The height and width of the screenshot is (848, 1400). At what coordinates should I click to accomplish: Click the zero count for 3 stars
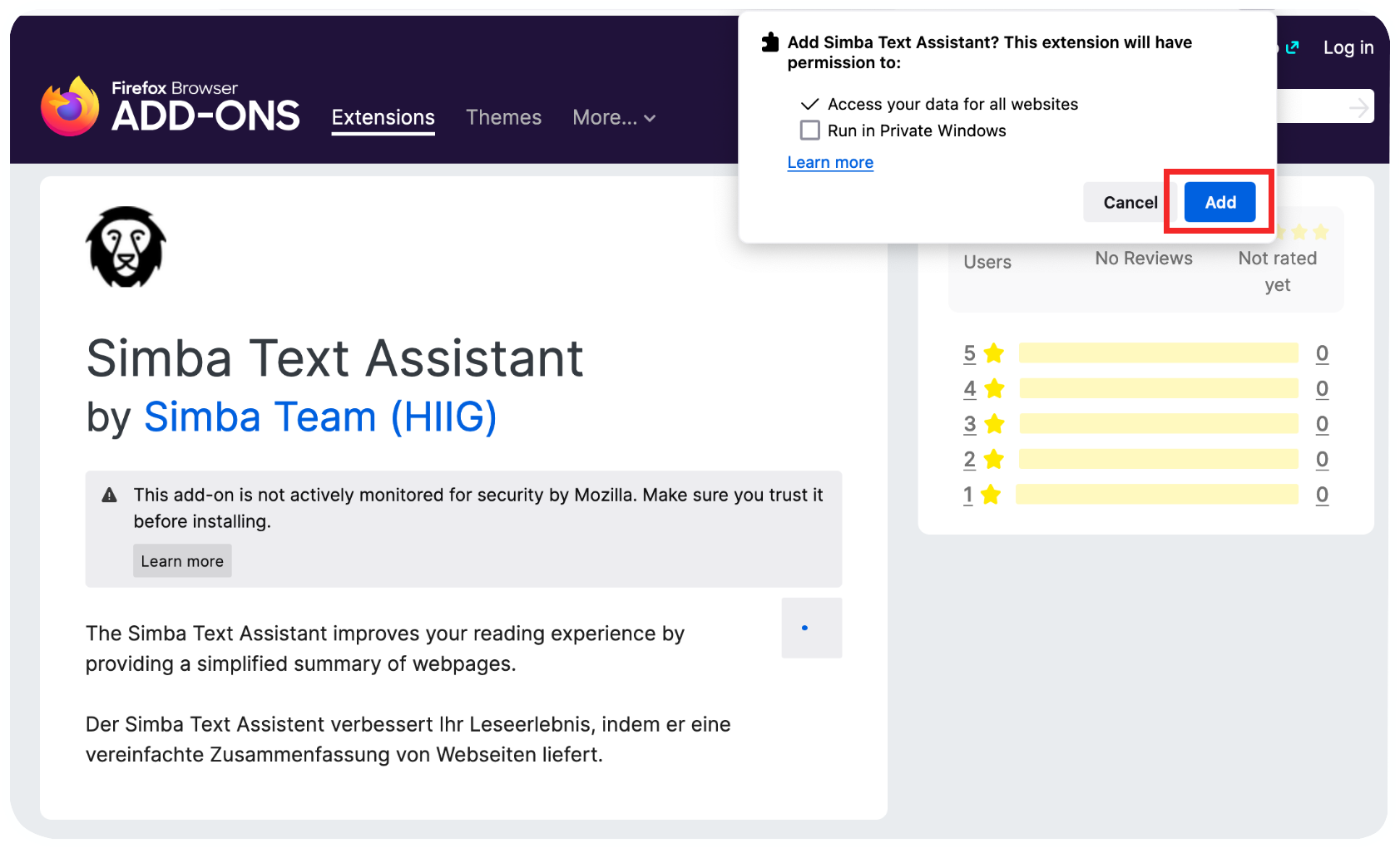[1322, 424]
